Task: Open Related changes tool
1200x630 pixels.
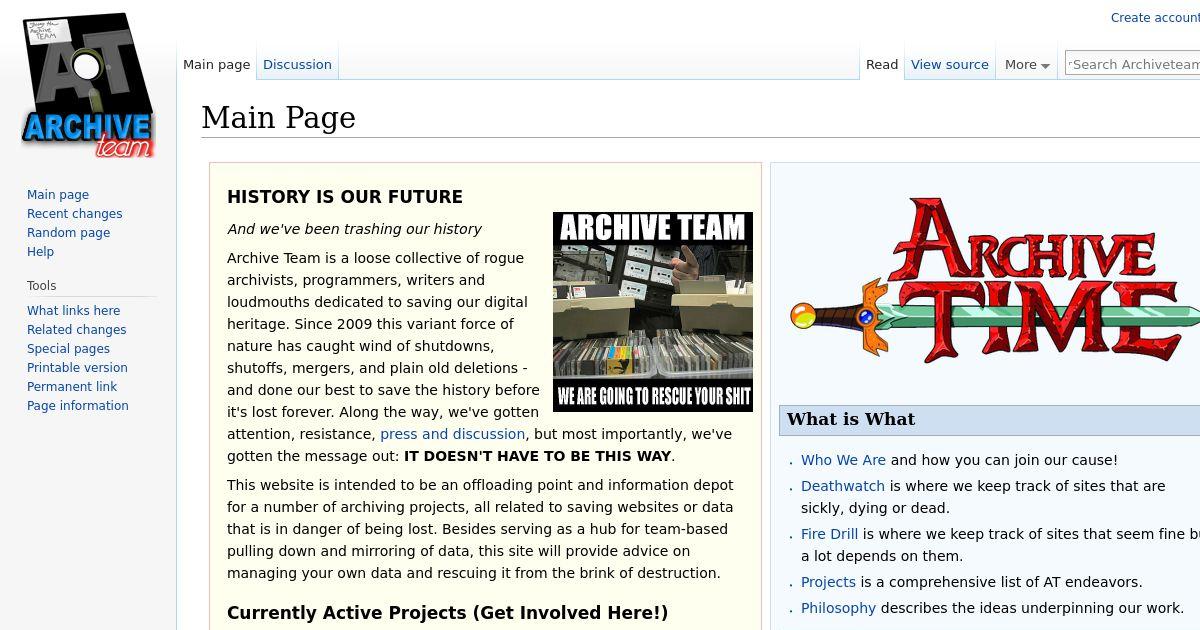Action: (77, 330)
